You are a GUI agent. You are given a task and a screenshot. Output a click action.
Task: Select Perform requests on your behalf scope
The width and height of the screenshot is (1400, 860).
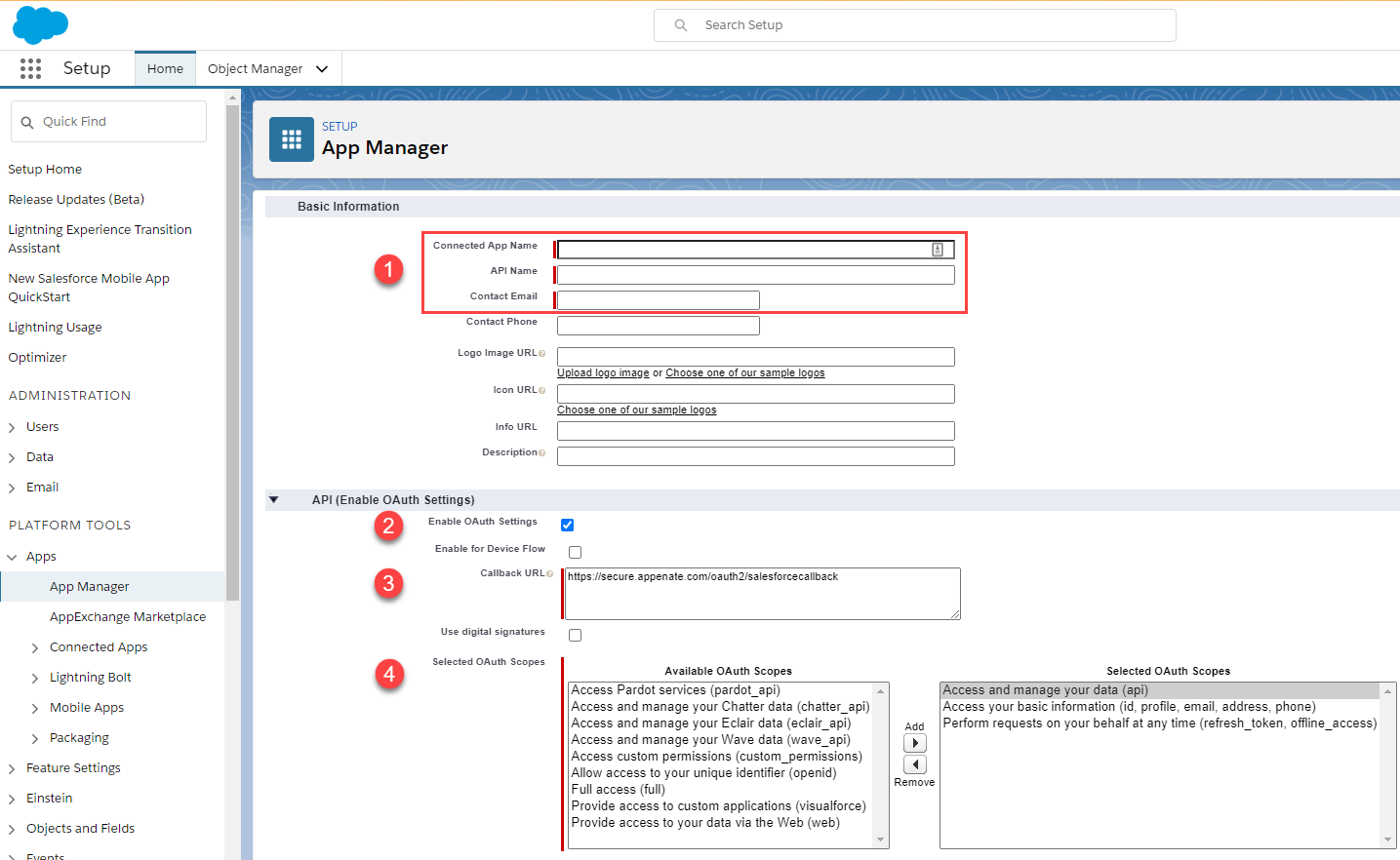(1159, 723)
